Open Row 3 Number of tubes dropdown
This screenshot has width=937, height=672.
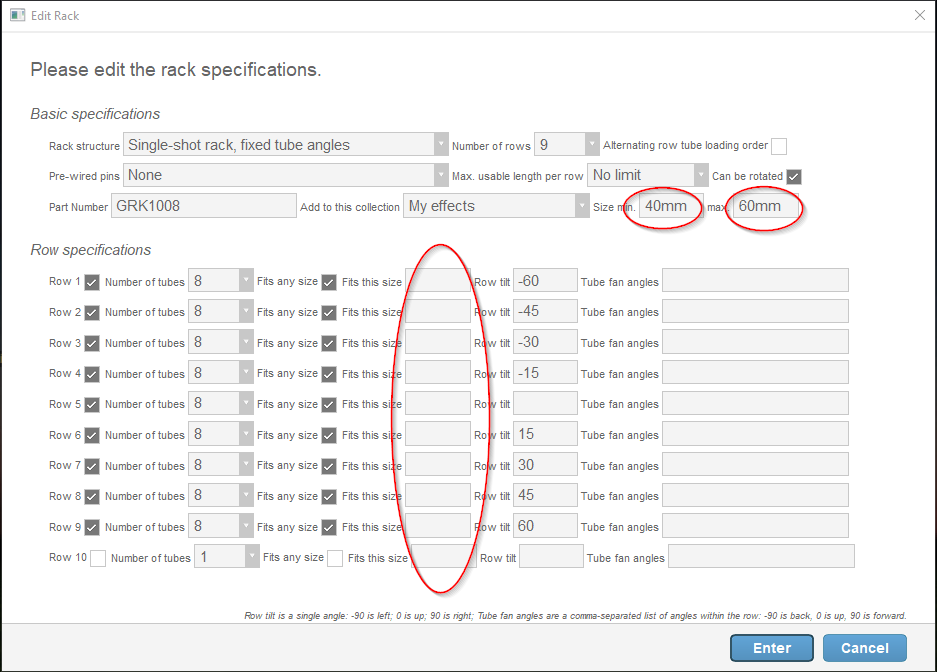pyautogui.click(x=219, y=343)
